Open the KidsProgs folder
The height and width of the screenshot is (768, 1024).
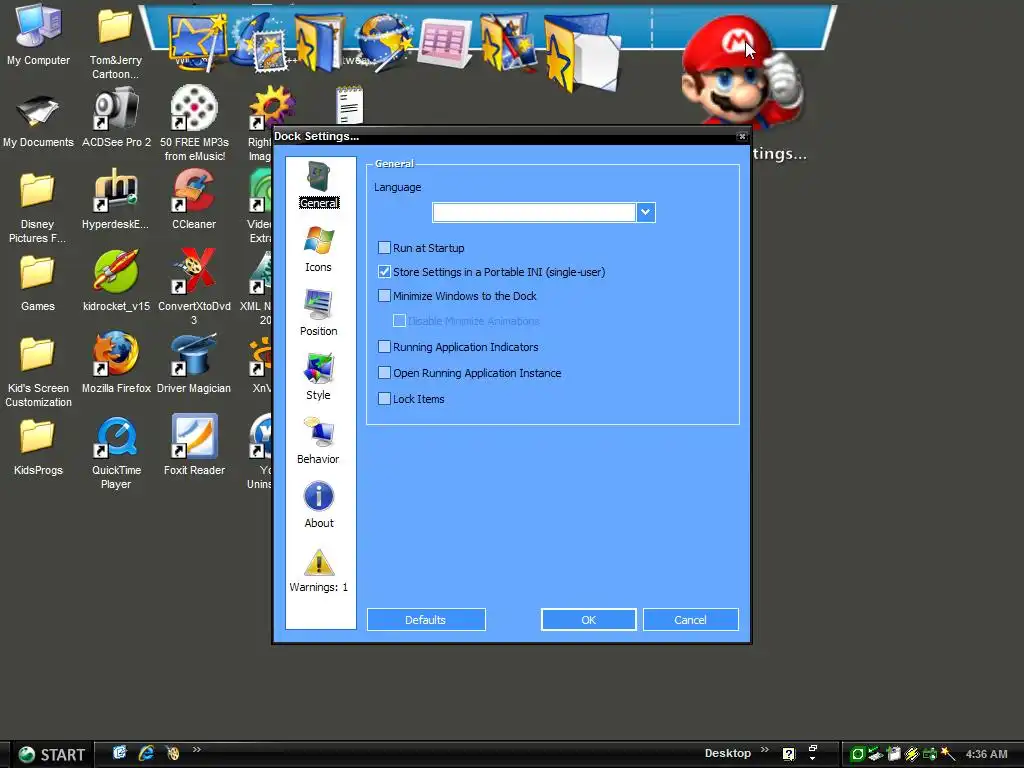[x=38, y=447]
